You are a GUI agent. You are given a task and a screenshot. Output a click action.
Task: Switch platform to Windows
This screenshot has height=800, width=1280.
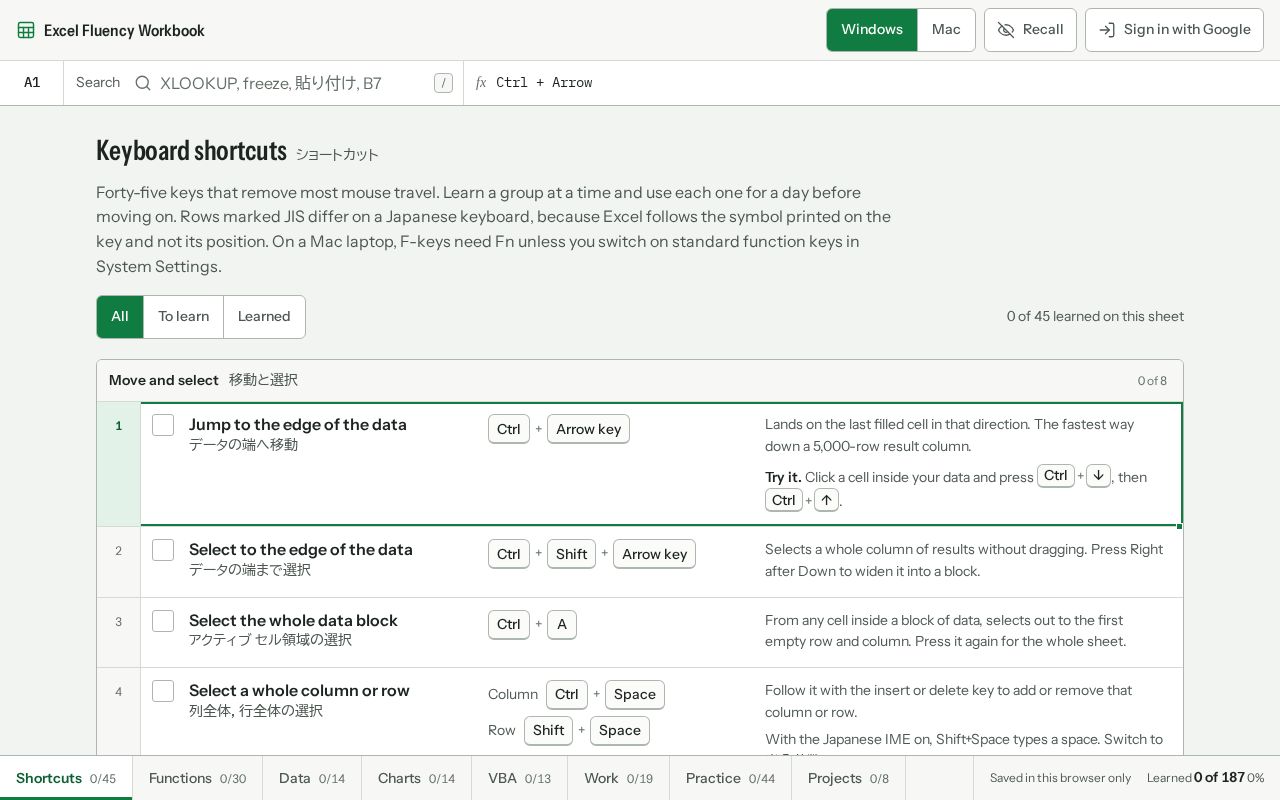872,30
